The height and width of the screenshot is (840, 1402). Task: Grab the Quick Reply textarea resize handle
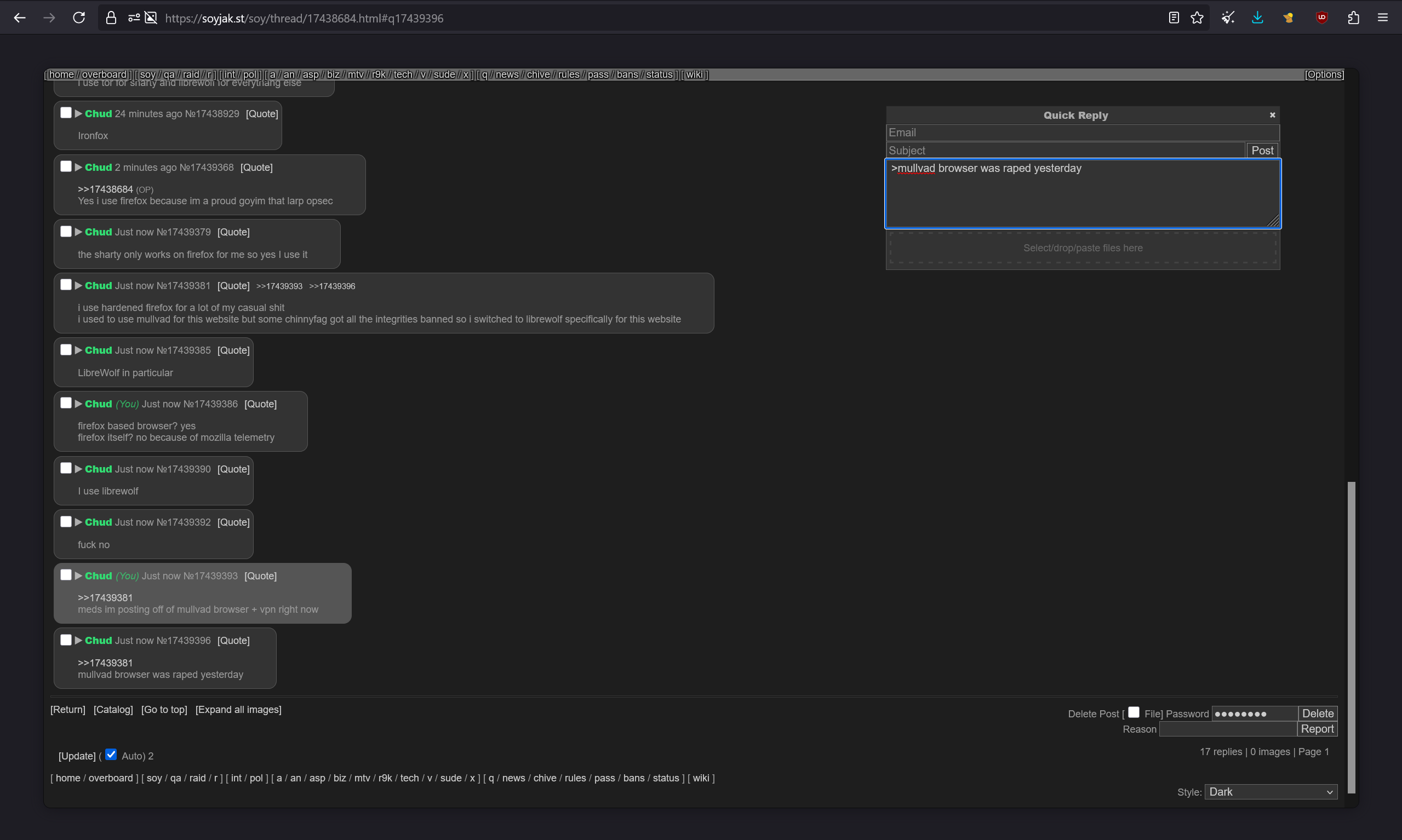1273,221
